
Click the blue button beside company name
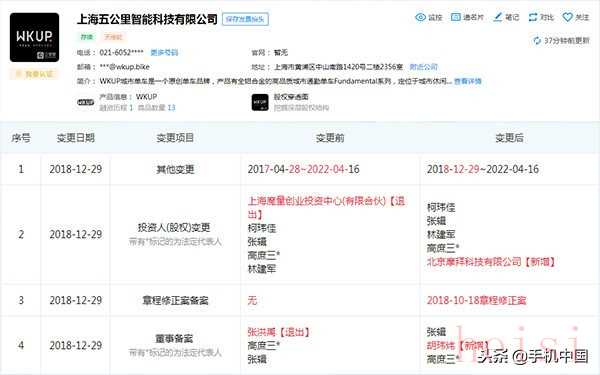(x=245, y=19)
